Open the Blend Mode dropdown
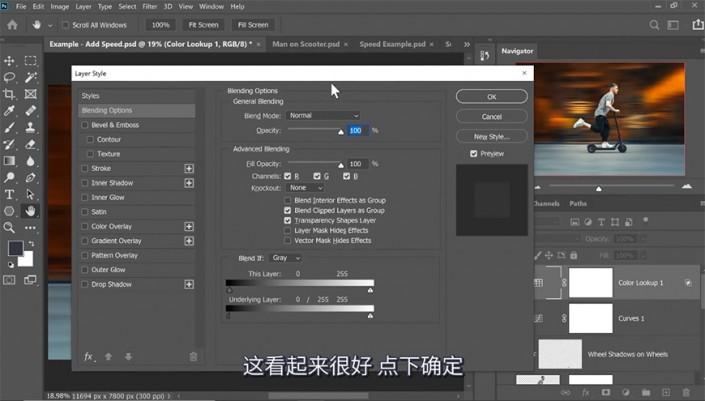The height and width of the screenshot is (401, 705). point(323,116)
